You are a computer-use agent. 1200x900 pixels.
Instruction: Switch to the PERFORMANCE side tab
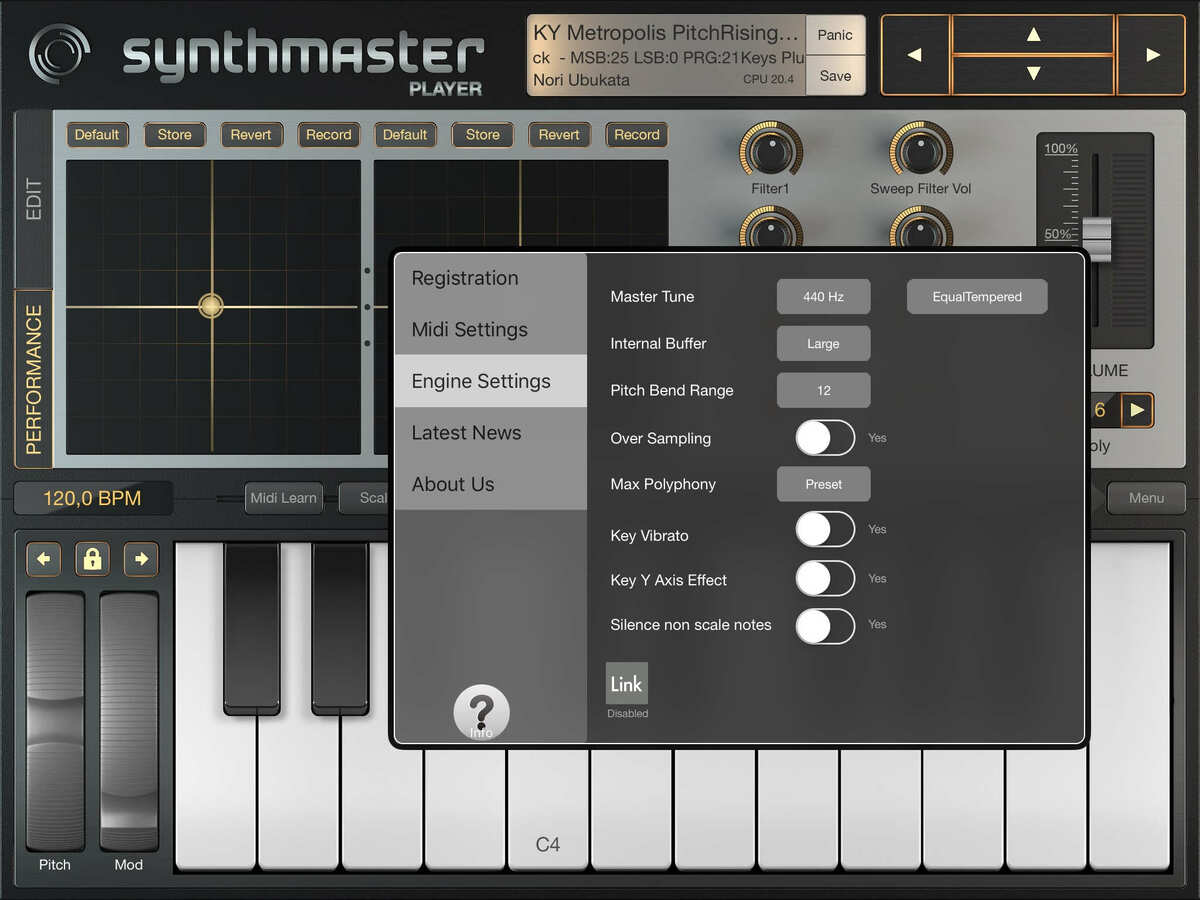click(34, 380)
